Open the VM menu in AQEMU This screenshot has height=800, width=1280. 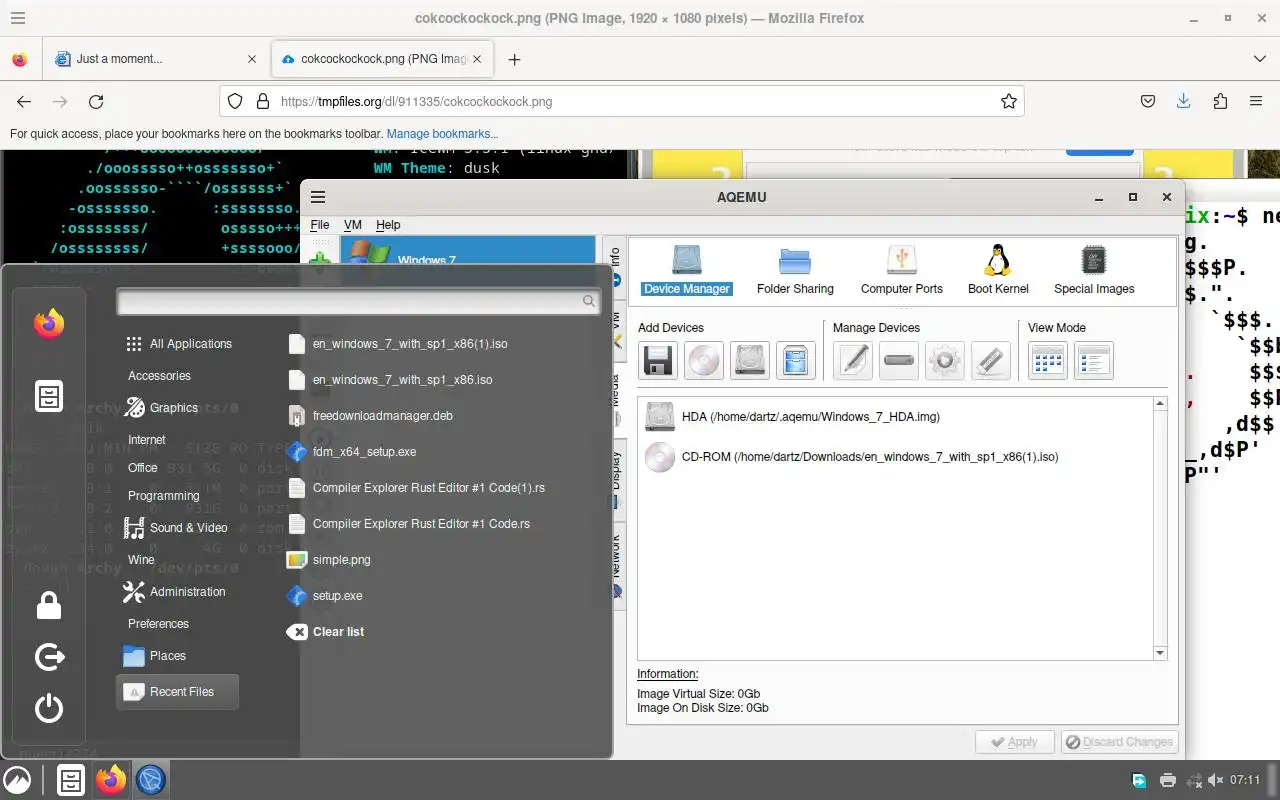[x=353, y=225]
